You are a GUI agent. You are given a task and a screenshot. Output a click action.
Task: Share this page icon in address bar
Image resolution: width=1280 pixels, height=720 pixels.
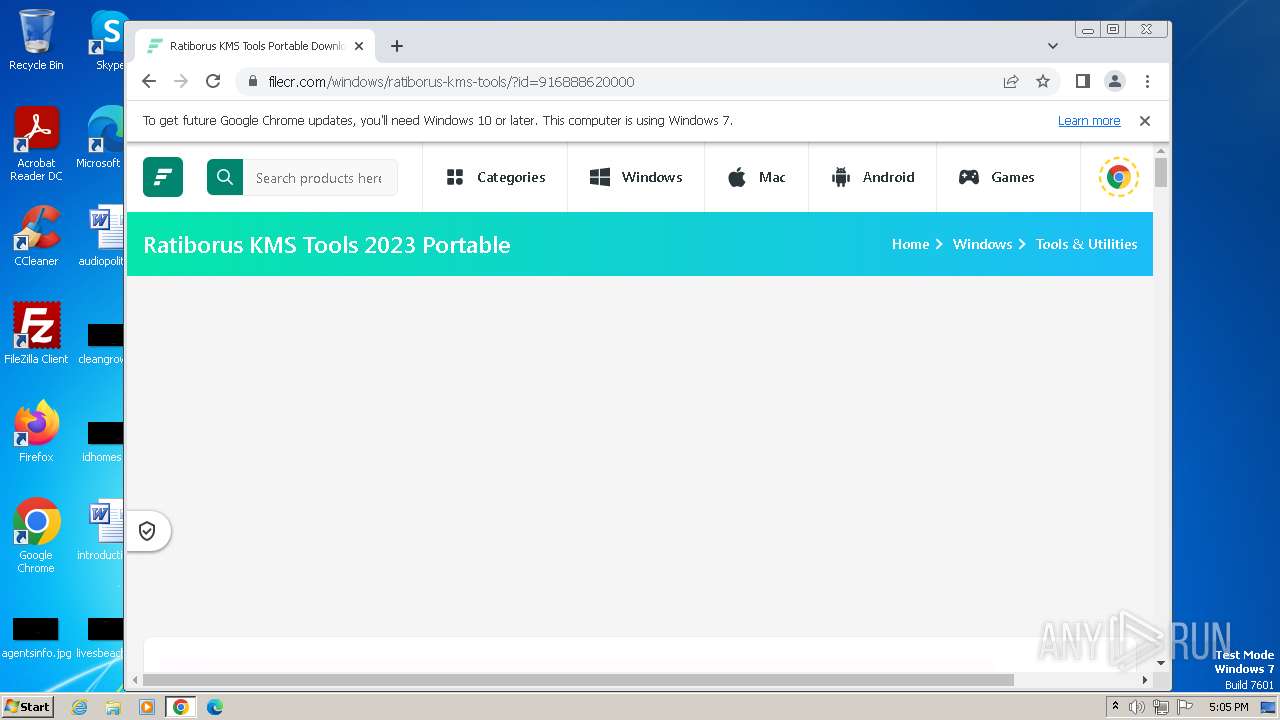click(1011, 81)
